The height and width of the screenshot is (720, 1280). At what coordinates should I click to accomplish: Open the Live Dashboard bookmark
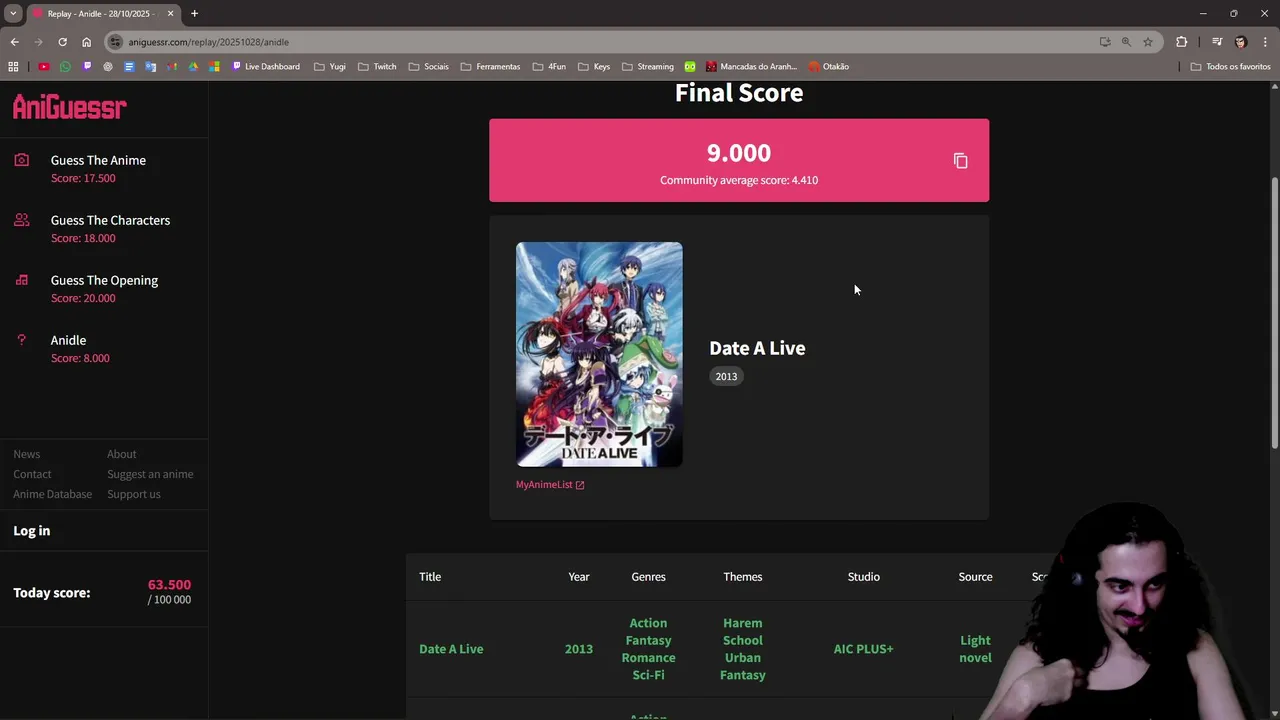point(265,66)
